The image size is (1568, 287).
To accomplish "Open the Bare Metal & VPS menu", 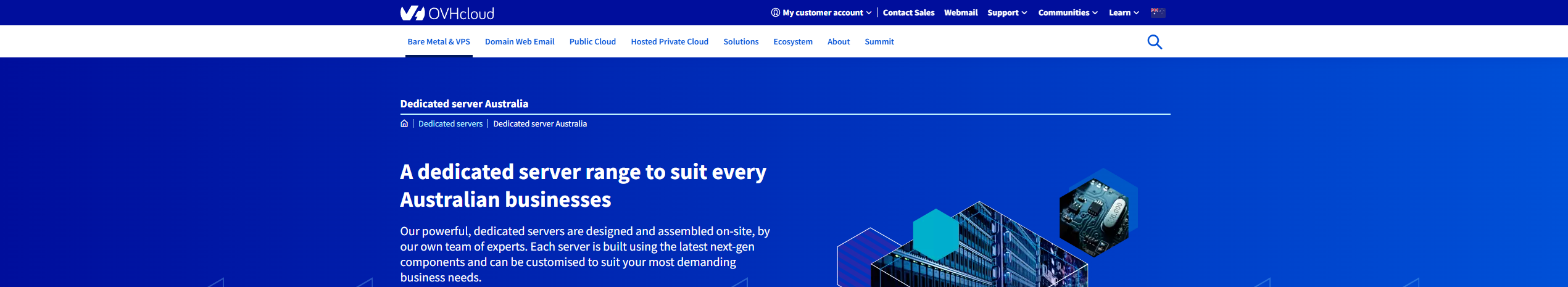I will point(439,42).
